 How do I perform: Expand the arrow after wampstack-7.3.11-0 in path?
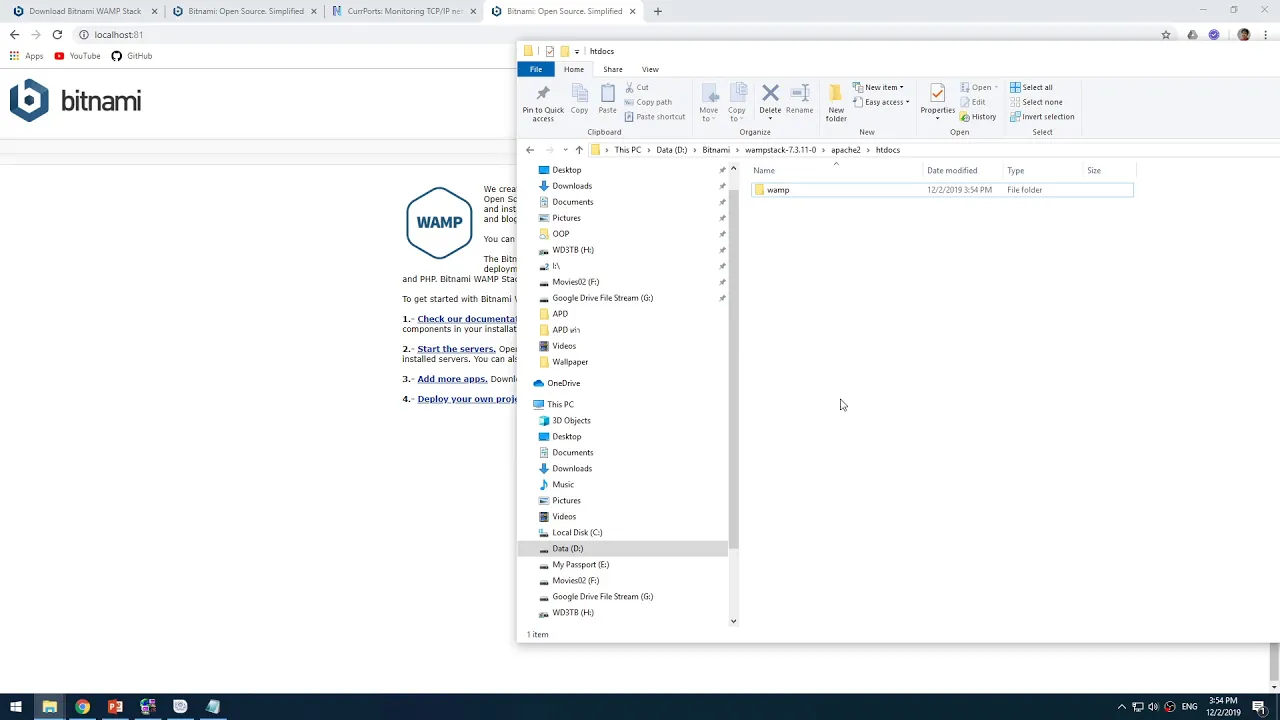pyautogui.click(x=824, y=150)
